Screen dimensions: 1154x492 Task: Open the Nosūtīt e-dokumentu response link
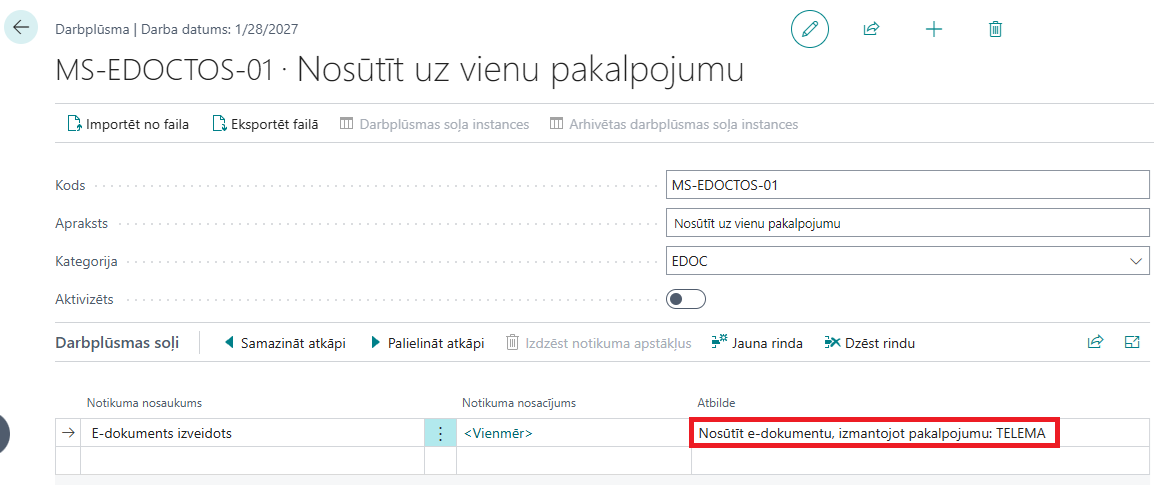coord(873,433)
